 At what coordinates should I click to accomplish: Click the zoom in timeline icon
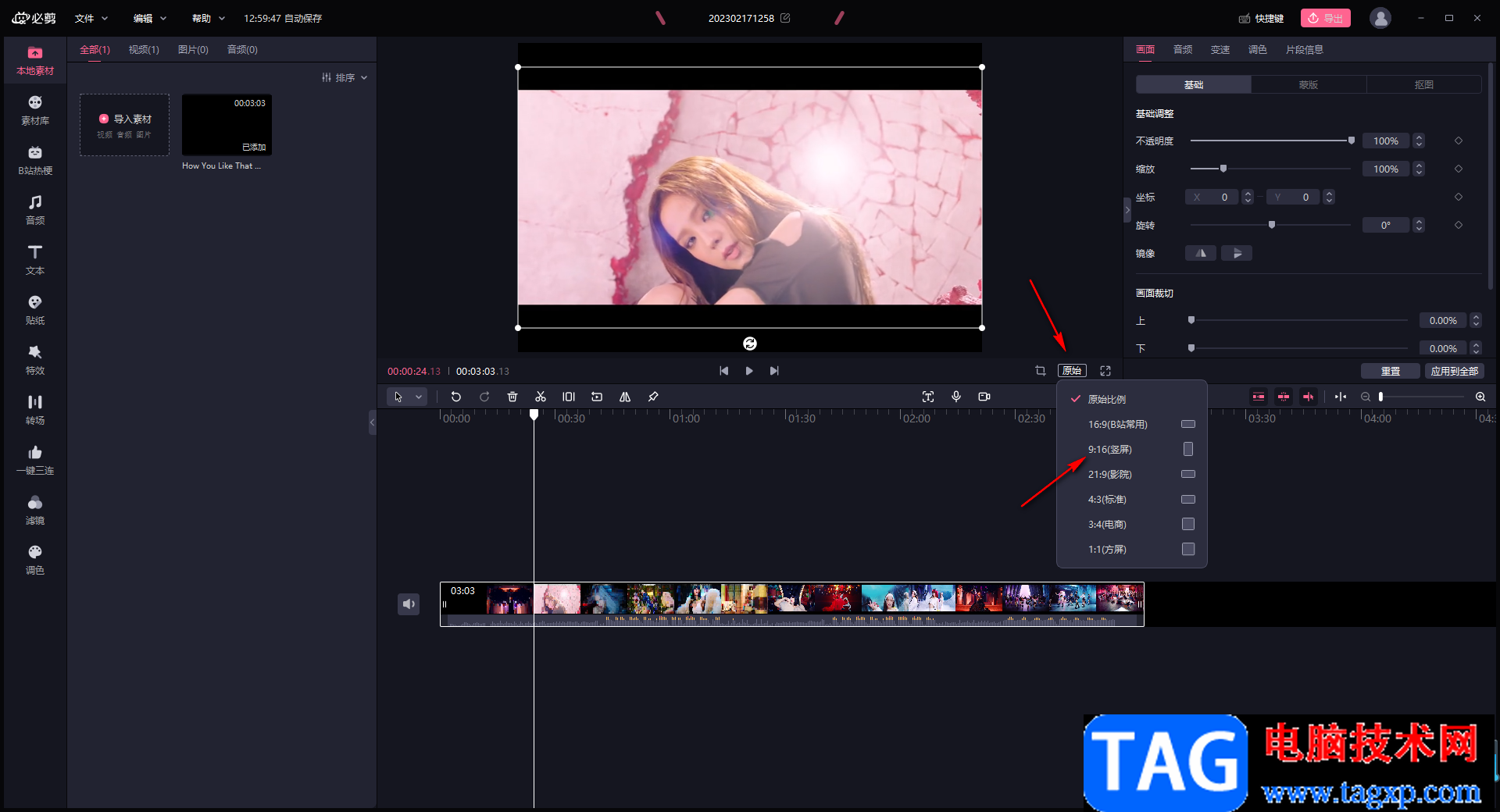pos(1480,397)
